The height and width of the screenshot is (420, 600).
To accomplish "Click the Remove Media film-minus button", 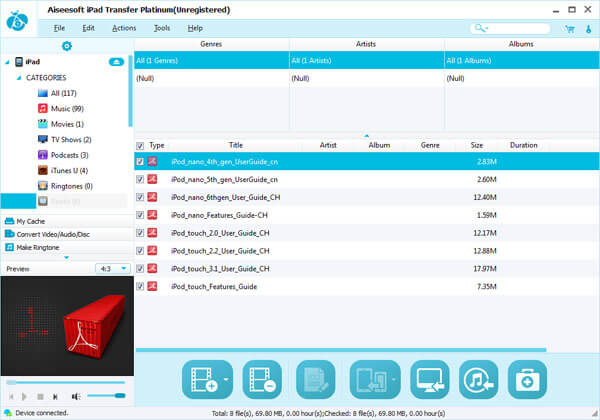I will [x=262, y=379].
